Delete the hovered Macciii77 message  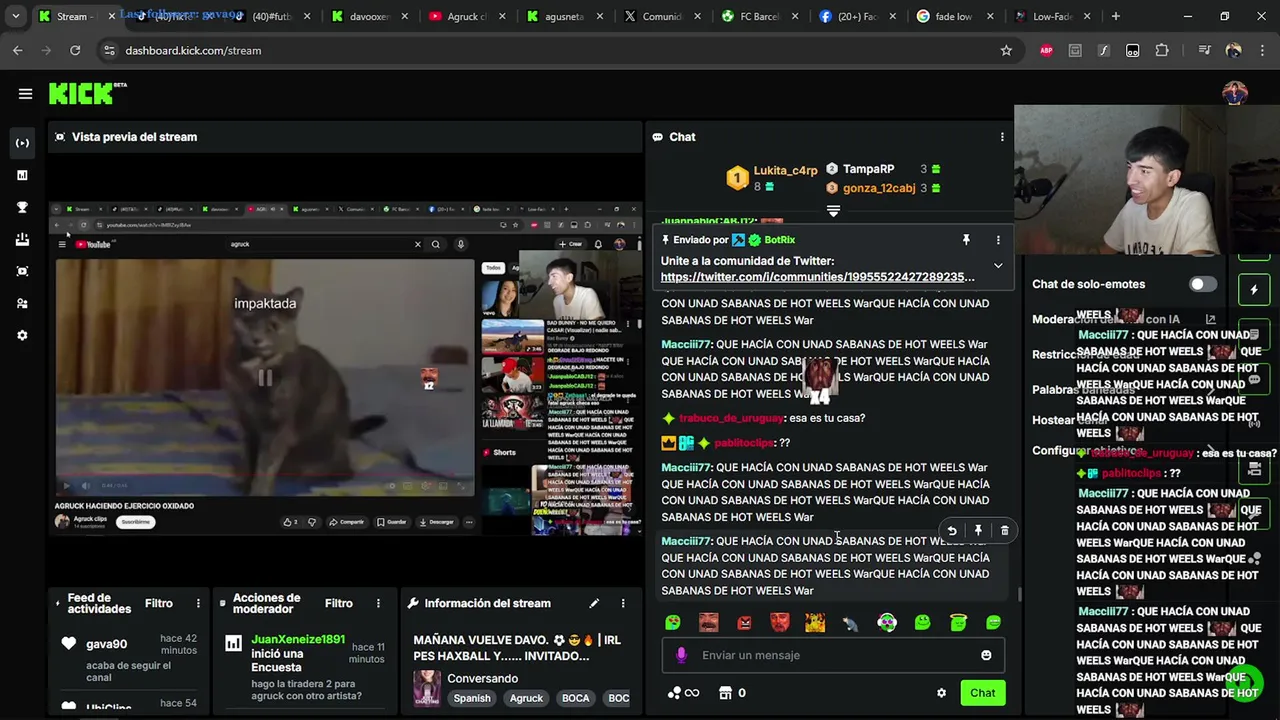(x=1004, y=531)
